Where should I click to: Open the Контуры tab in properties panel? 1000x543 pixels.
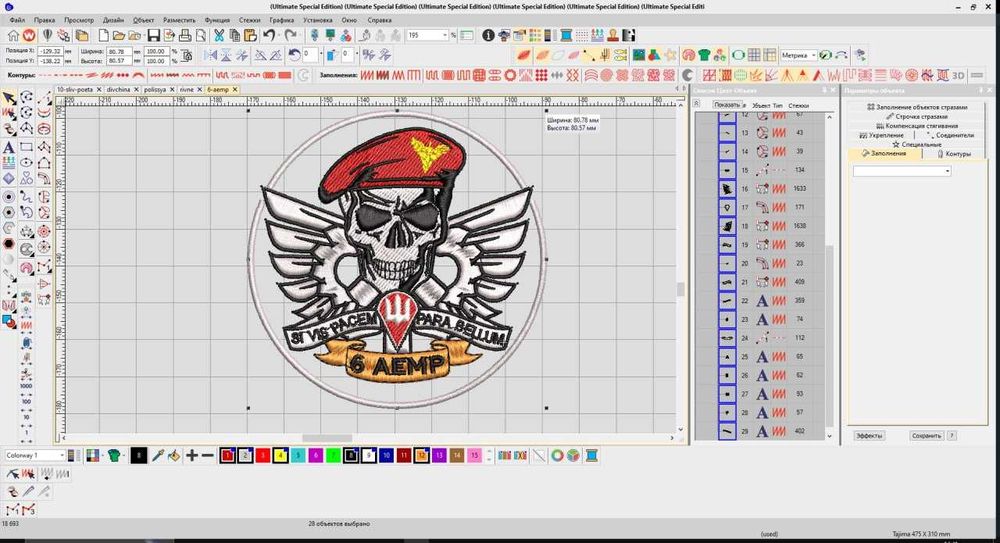click(955, 154)
